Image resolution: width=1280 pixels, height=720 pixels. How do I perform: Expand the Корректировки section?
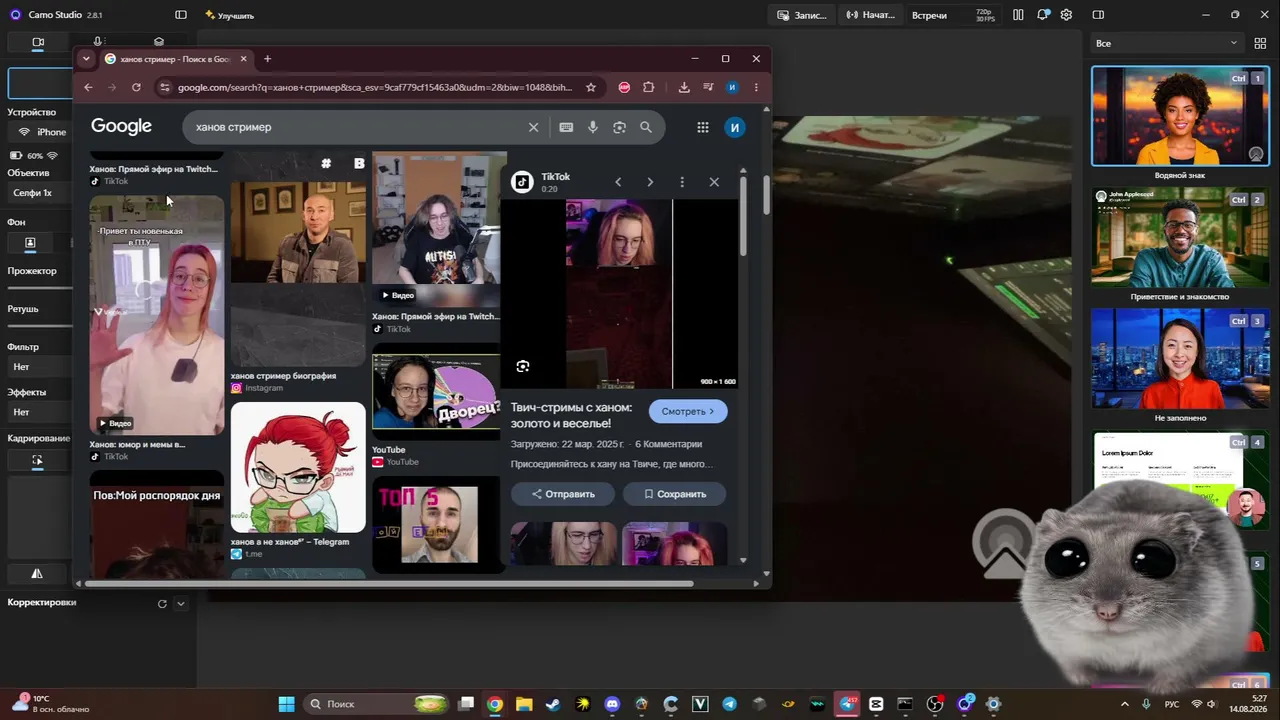pos(180,603)
